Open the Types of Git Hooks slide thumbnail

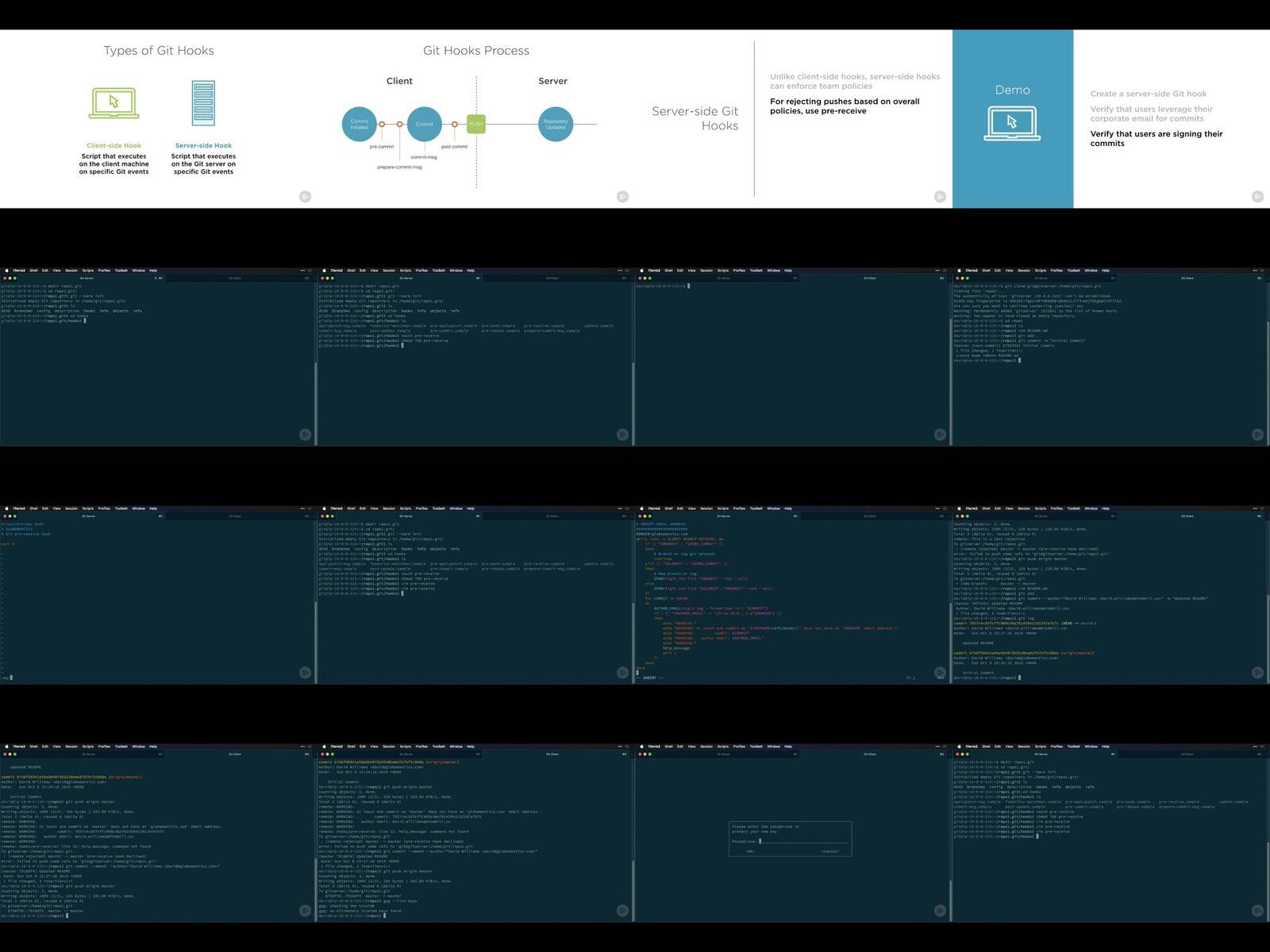[159, 119]
